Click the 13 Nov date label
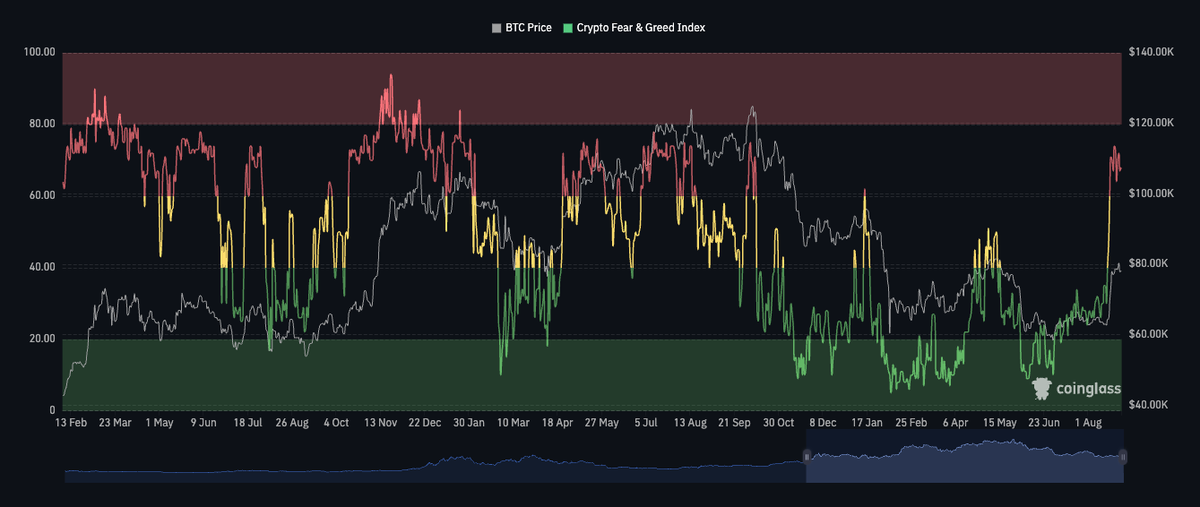Image resolution: width=1200 pixels, height=507 pixels. pos(381,423)
